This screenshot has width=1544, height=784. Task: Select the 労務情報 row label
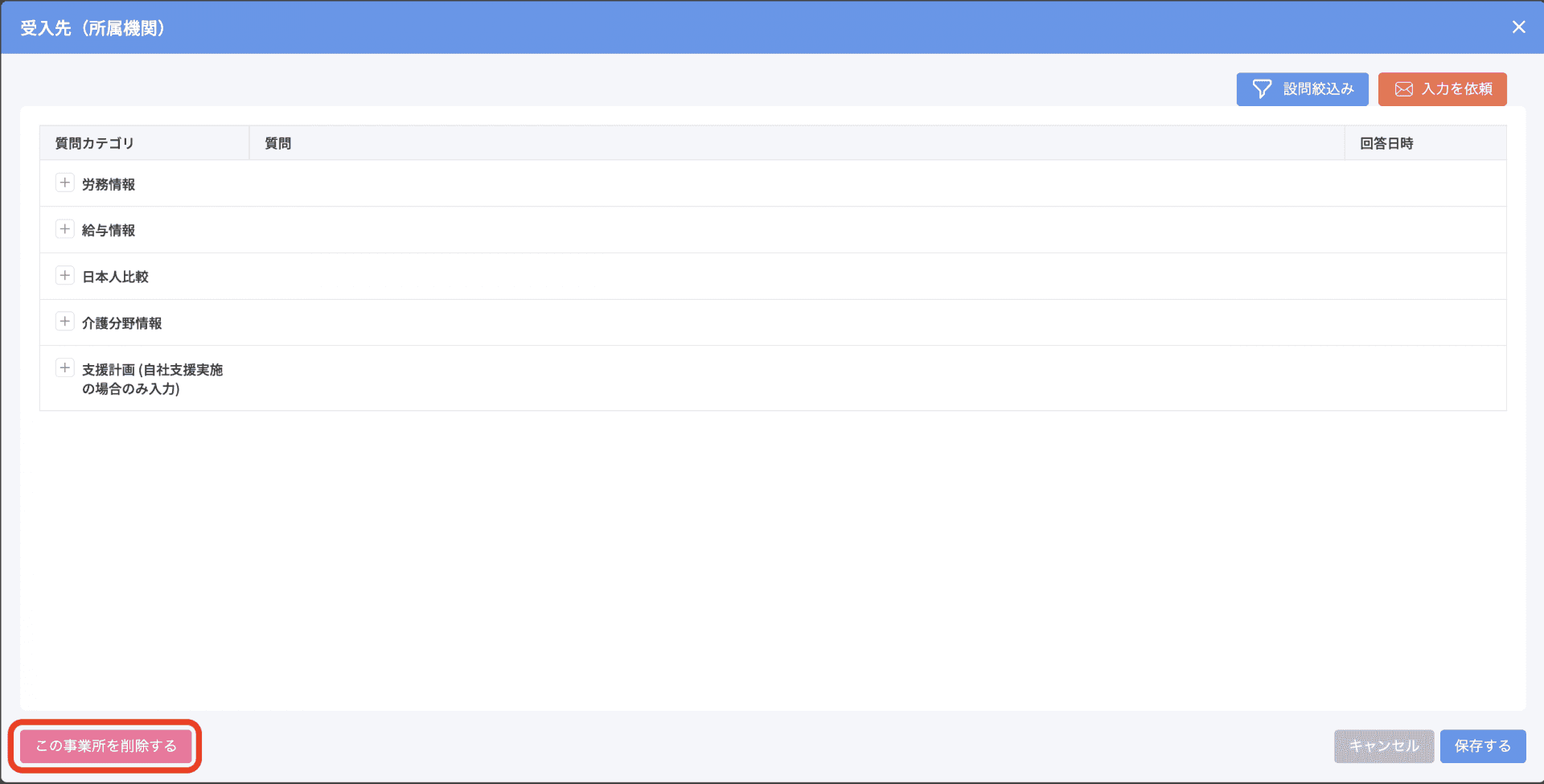(109, 184)
